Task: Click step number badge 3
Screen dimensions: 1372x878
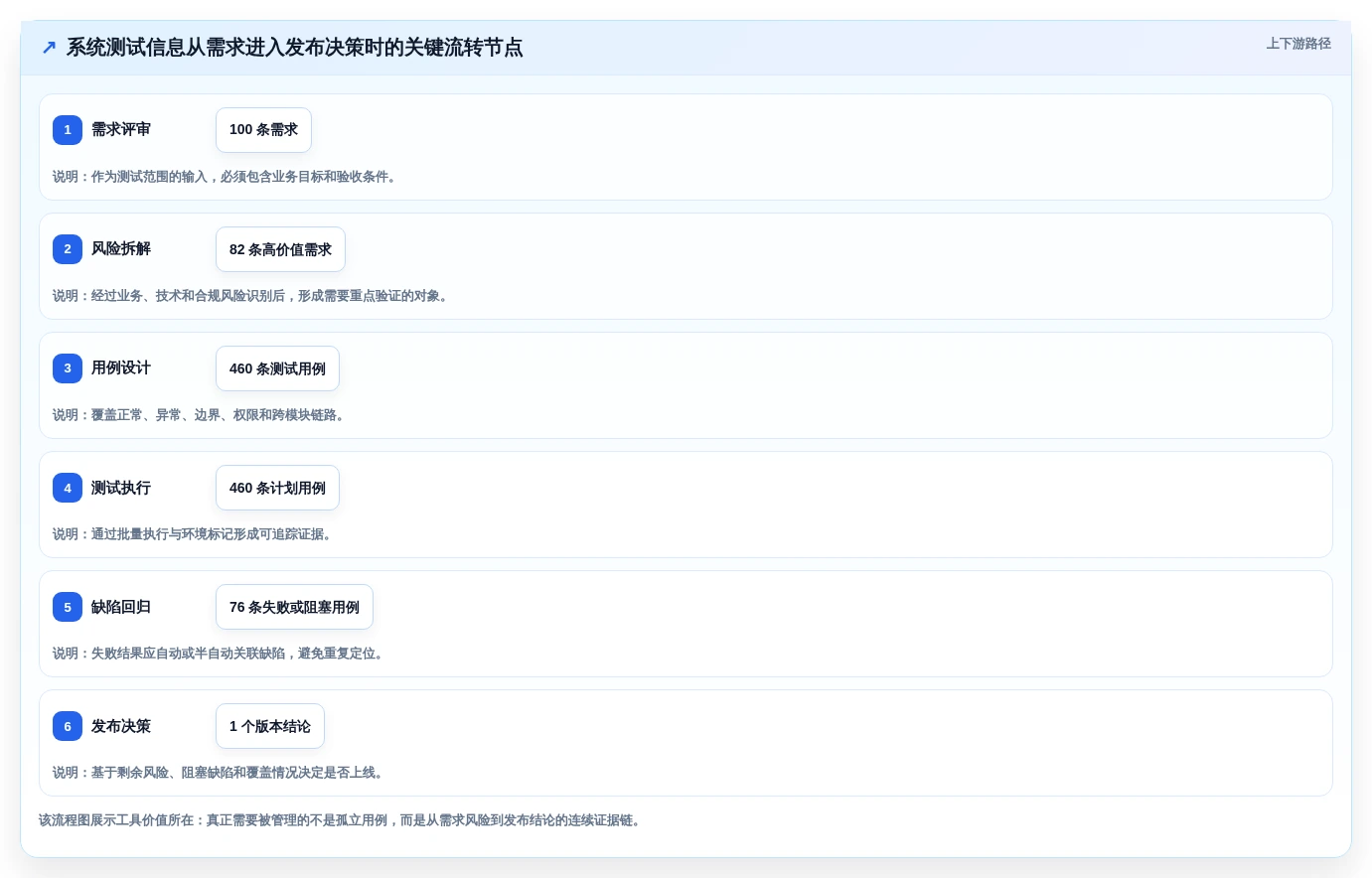Action: pyautogui.click(x=68, y=368)
